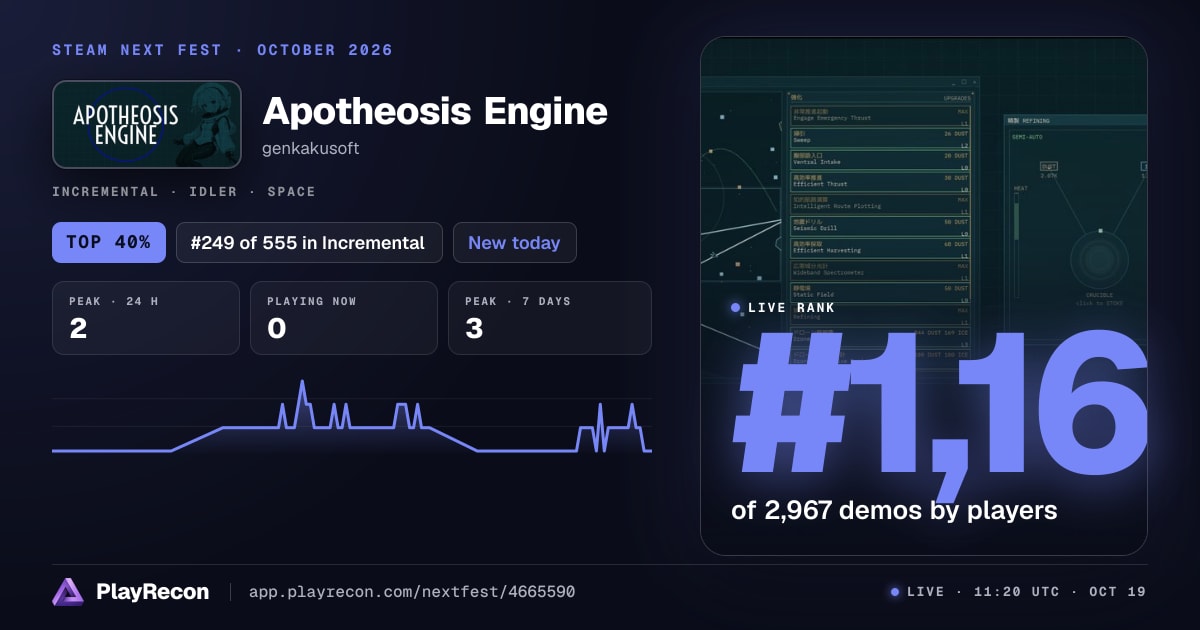Click the Efficient Harvesting upgrade row
The image size is (1200, 630).
[881, 247]
